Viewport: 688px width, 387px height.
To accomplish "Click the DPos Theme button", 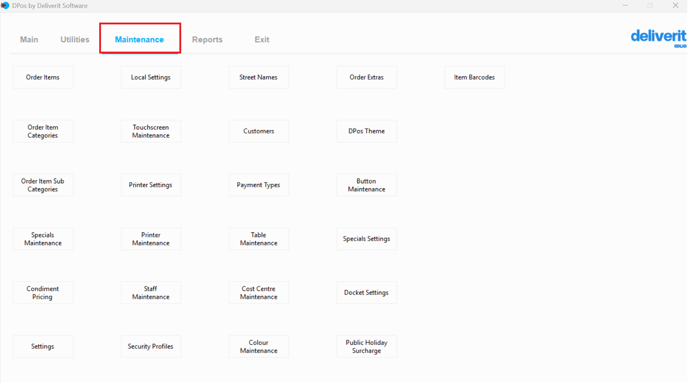I will coord(367,131).
